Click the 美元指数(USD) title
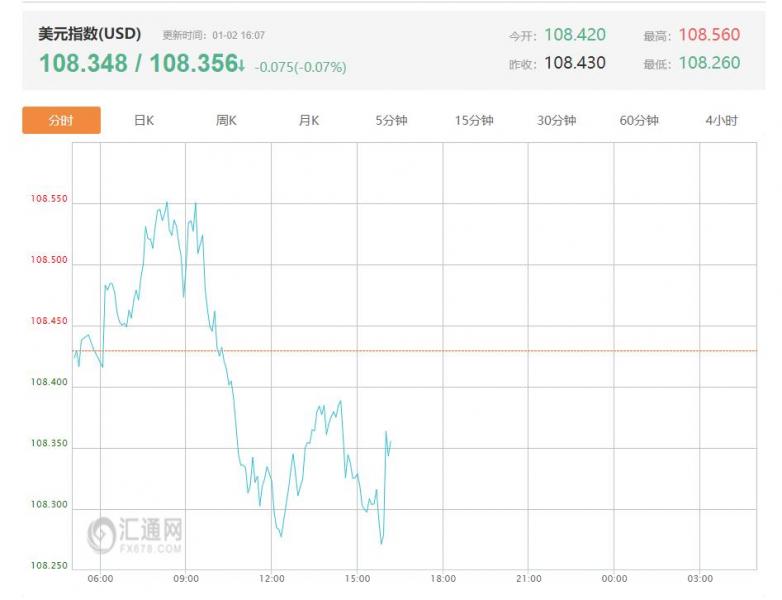Viewport: 782px width, 600px height. coord(90,34)
